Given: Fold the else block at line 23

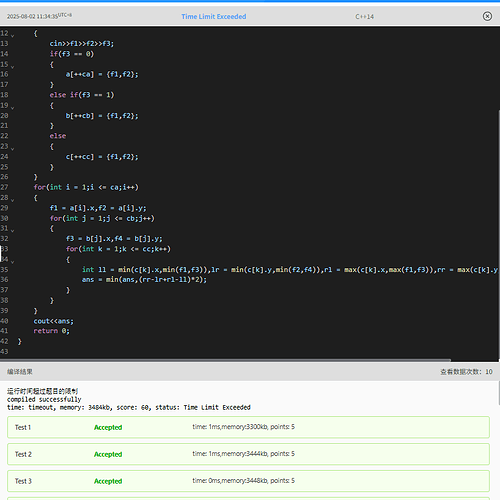Looking at the screenshot, I should click(x=13, y=149).
